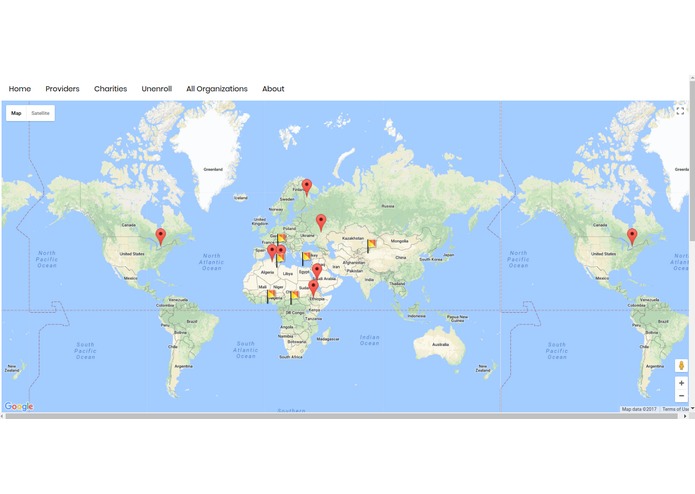Select the Map view type button
Viewport: 695px width, 494px height.
coord(16,113)
